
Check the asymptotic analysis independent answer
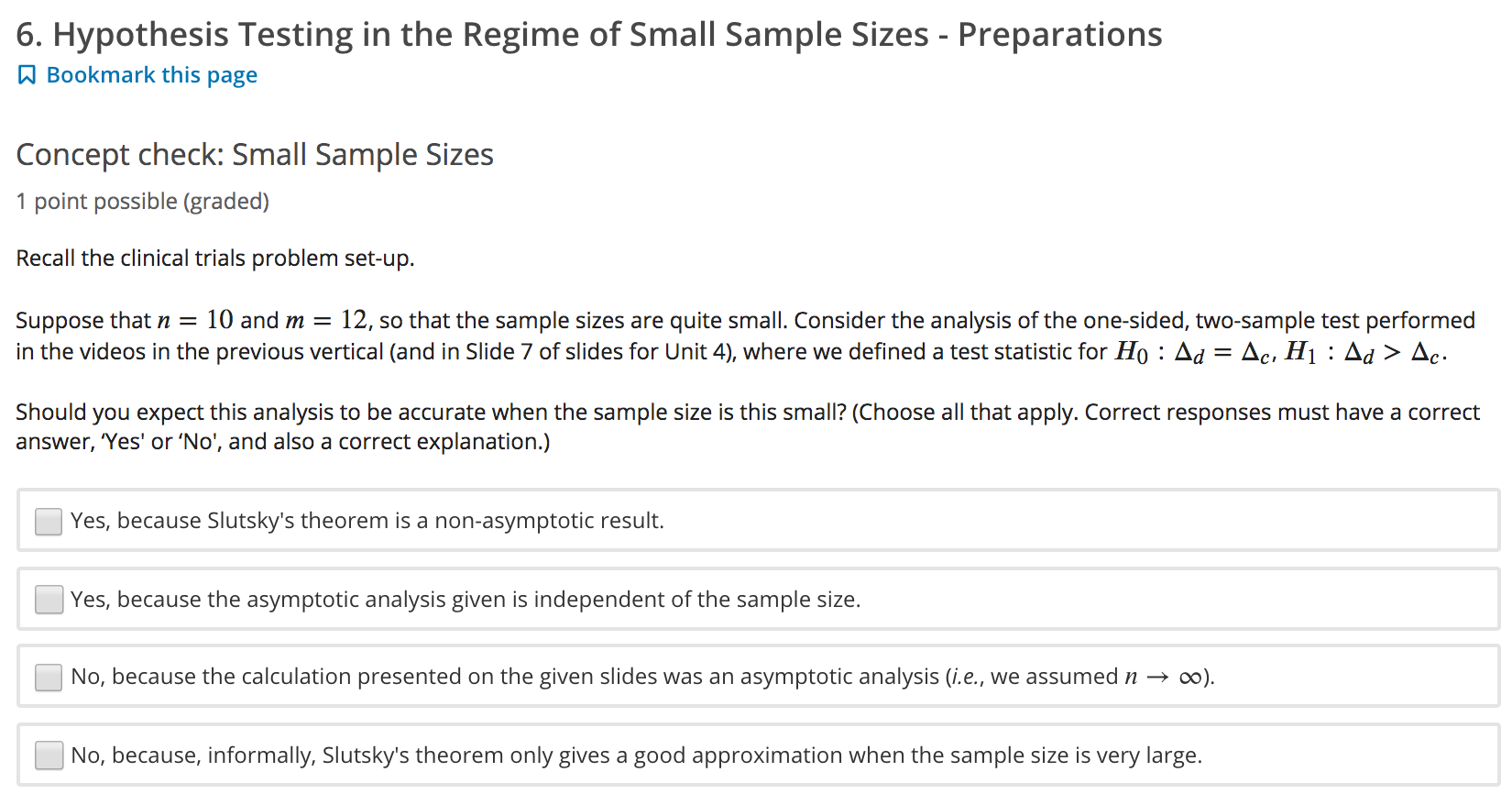click(x=48, y=599)
